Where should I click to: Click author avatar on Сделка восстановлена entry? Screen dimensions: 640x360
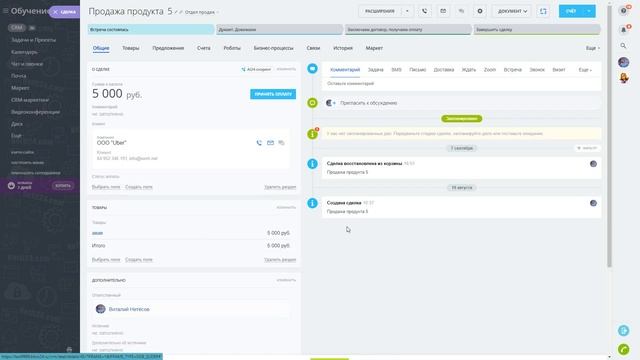593,164
